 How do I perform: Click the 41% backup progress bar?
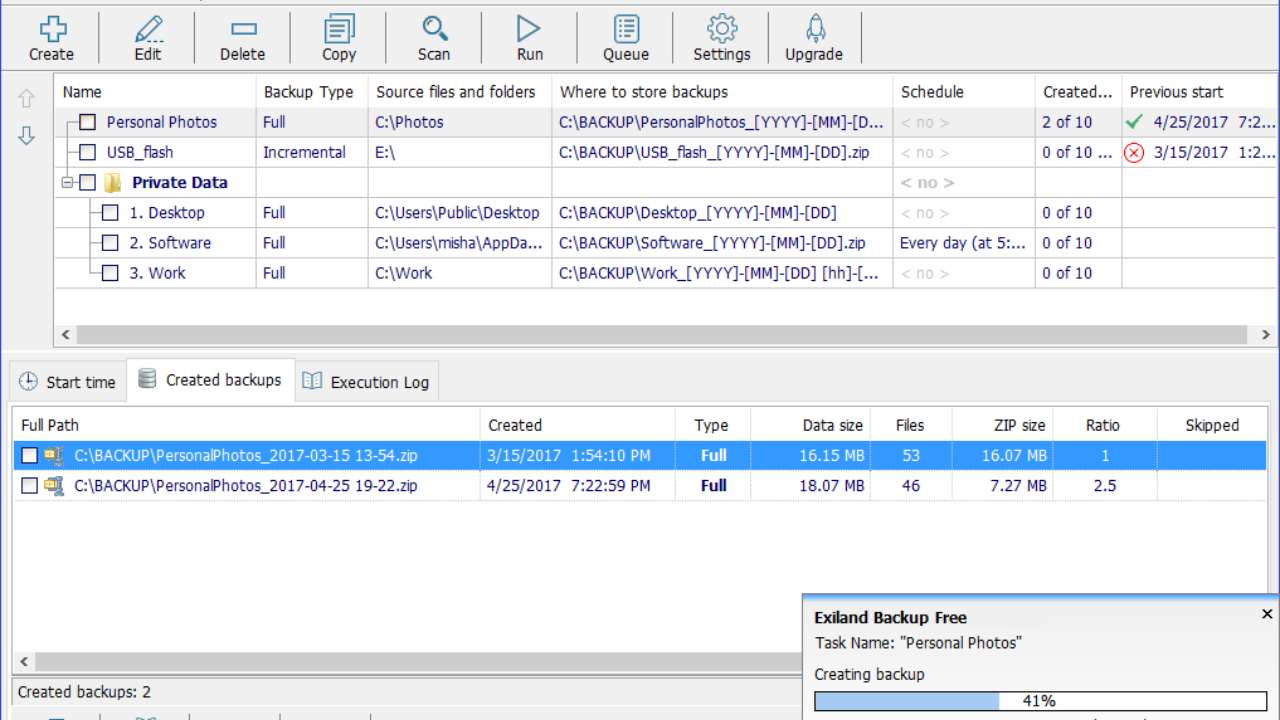point(1039,701)
